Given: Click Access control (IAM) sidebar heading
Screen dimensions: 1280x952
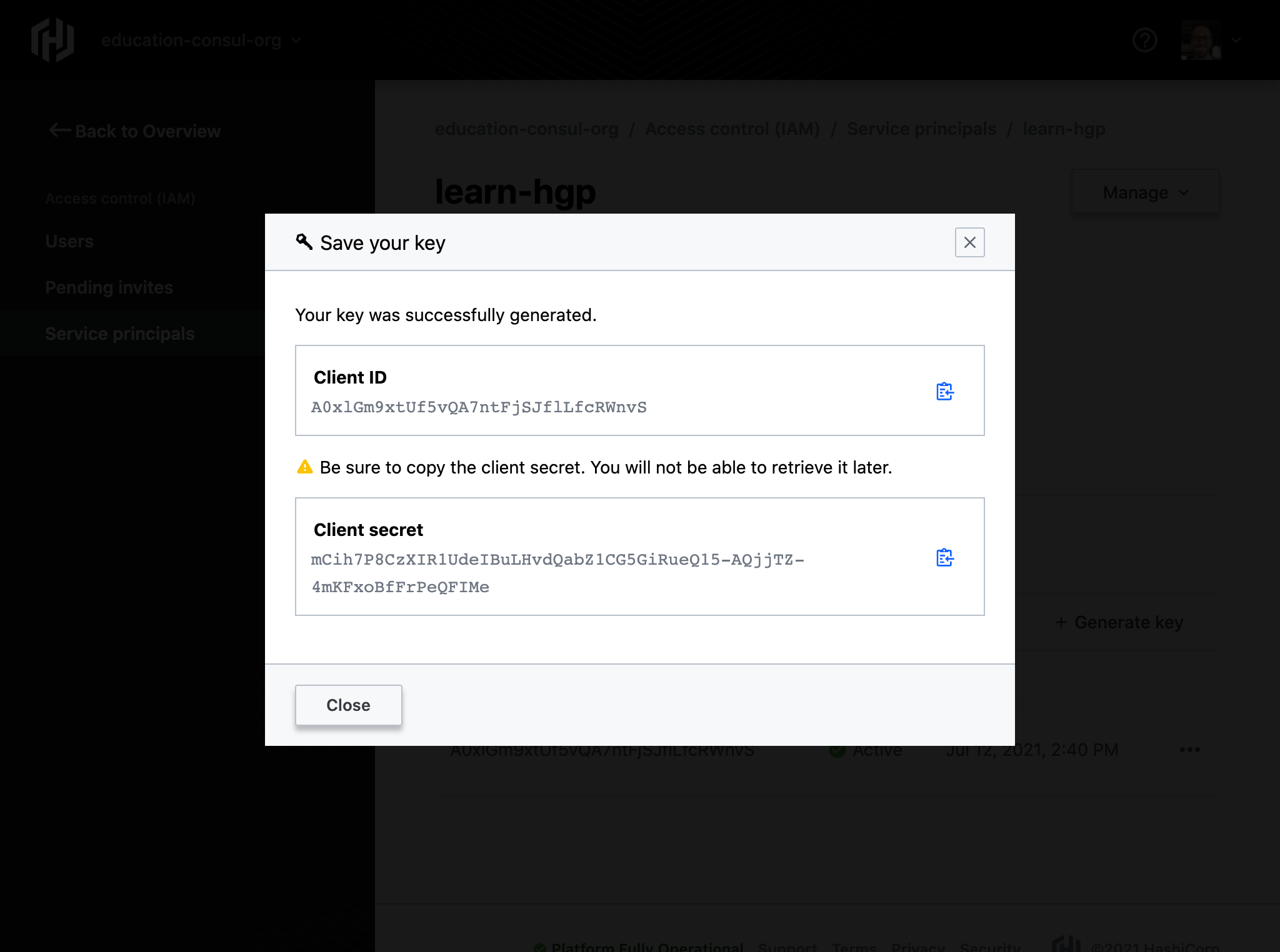Looking at the screenshot, I should coord(120,199).
